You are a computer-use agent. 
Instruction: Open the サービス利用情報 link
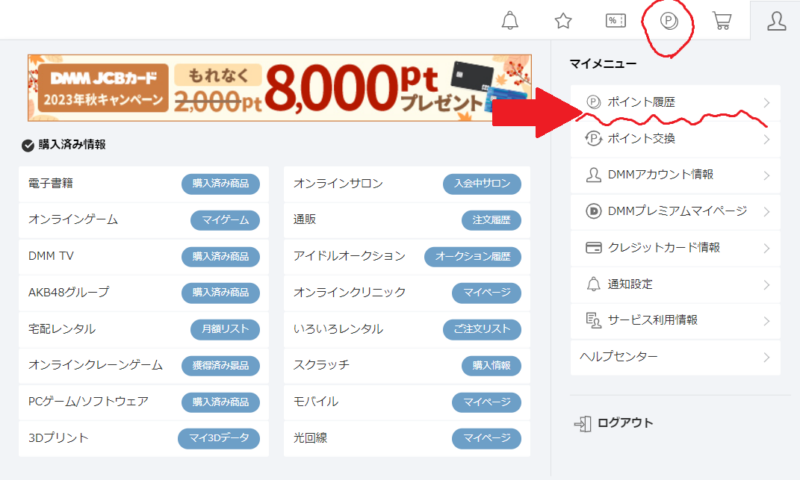[652, 320]
